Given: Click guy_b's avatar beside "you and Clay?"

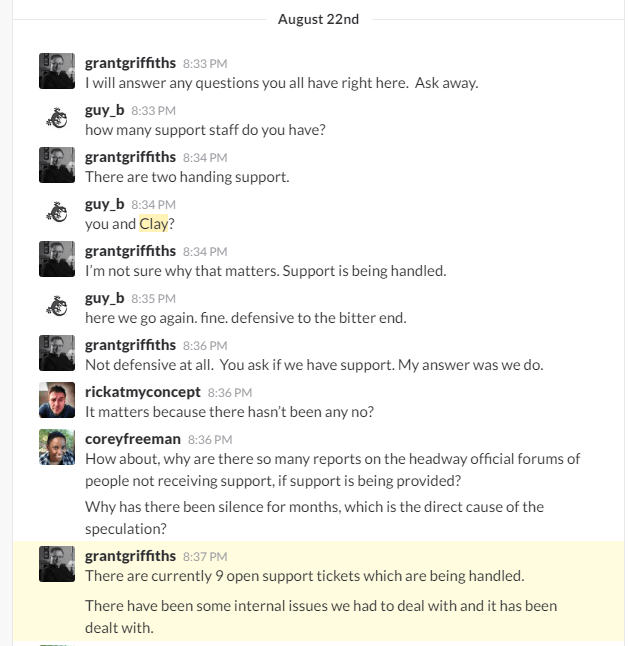Looking at the screenshot, I should (x=57, y=212).
